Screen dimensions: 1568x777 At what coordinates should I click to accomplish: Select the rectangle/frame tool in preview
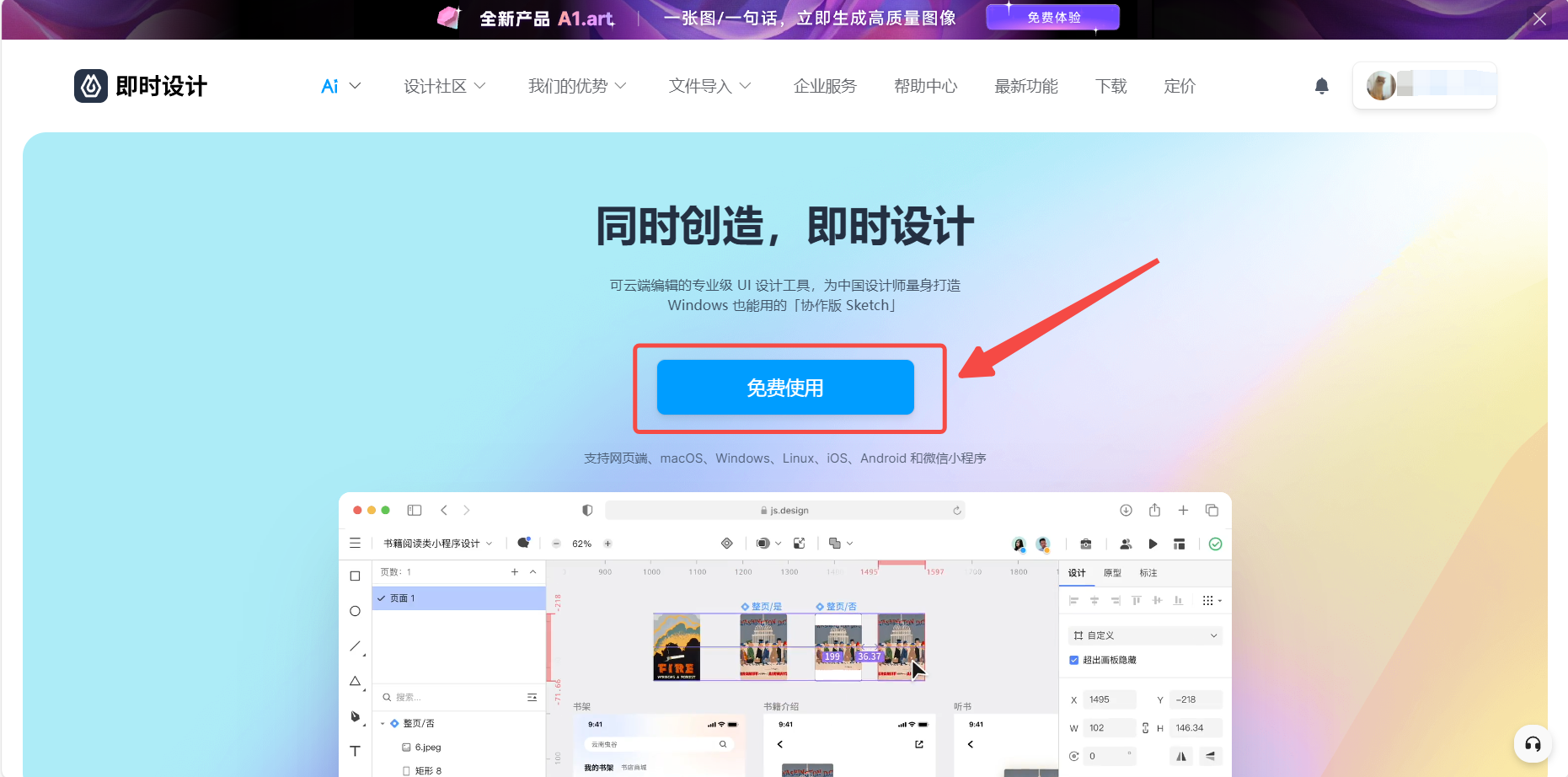355,576
